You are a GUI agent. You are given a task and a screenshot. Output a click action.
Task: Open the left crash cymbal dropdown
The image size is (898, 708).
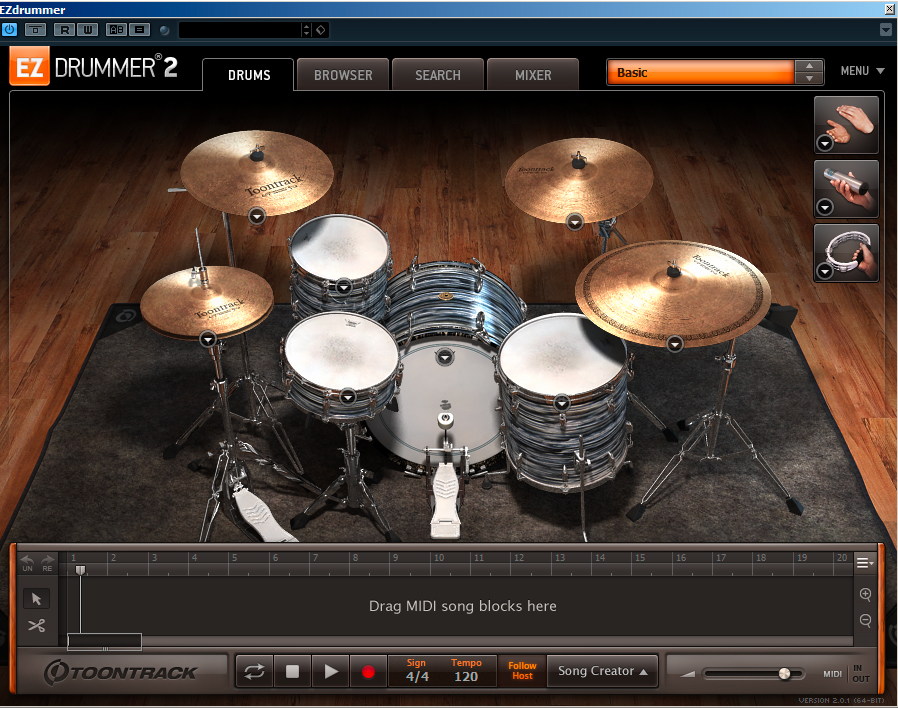click(257, 216)
